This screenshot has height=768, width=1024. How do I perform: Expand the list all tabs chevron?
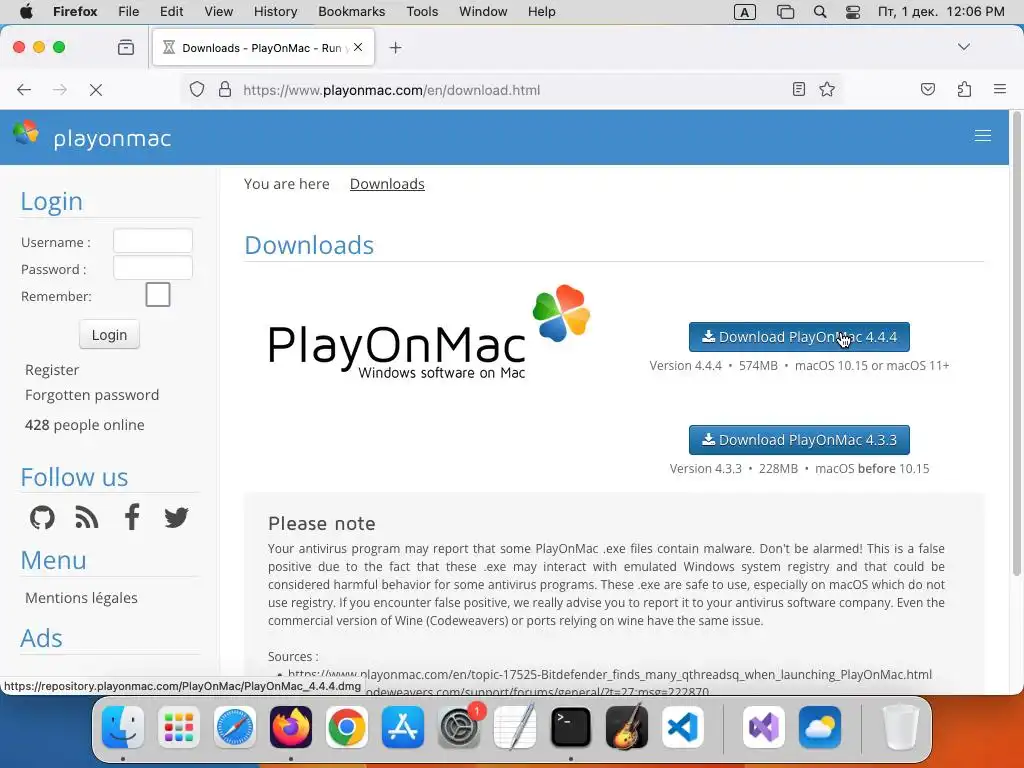coord(963,47)
